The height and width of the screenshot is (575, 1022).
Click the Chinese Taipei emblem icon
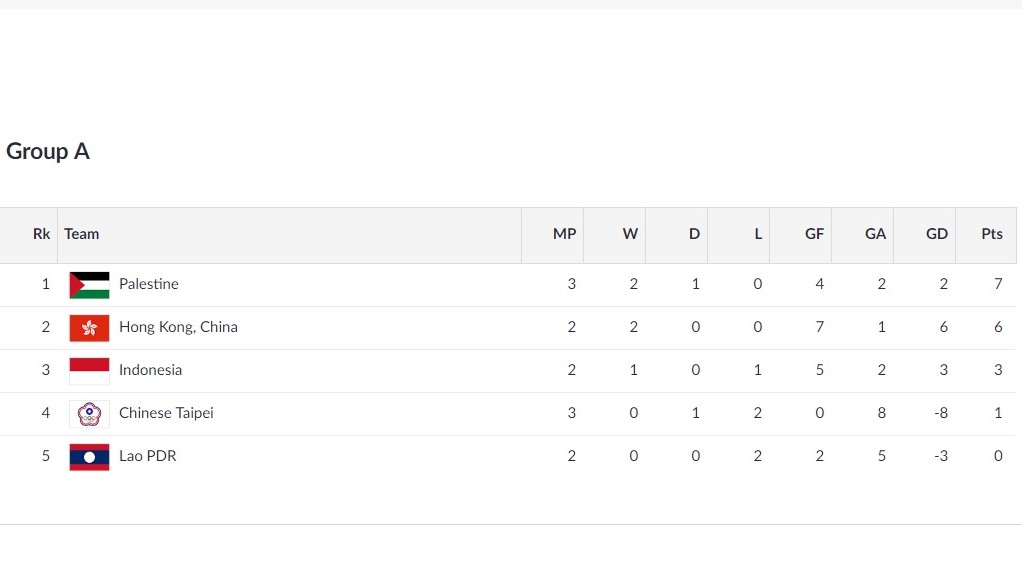89,414
